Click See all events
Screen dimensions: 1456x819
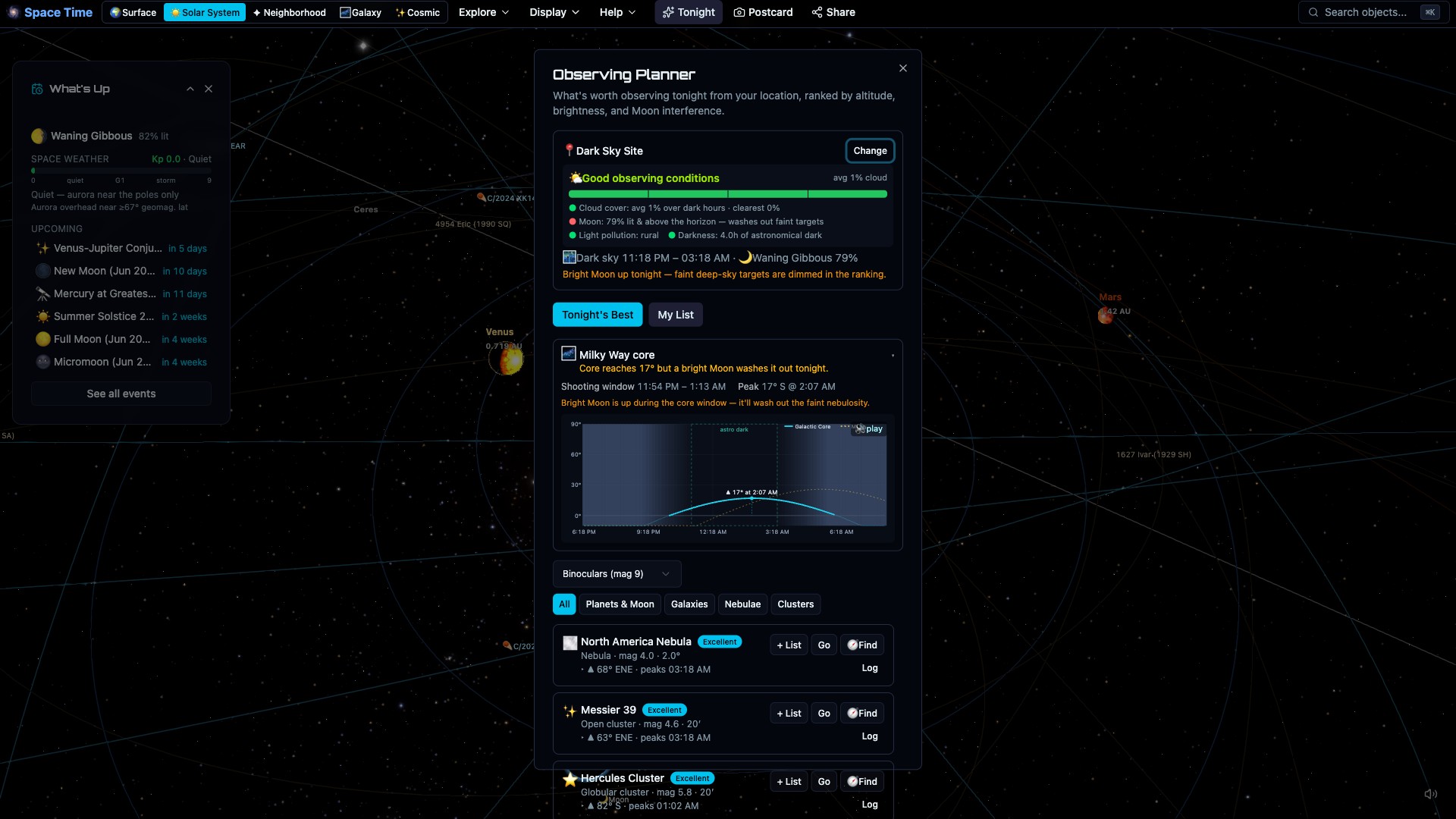click(121, 394)
